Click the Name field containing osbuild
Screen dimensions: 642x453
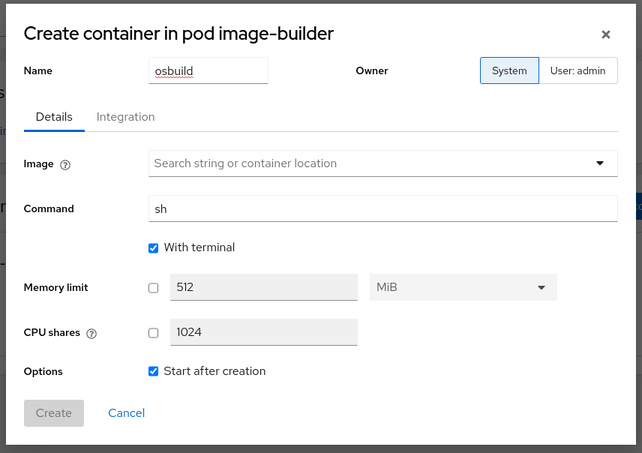[208, 71]
